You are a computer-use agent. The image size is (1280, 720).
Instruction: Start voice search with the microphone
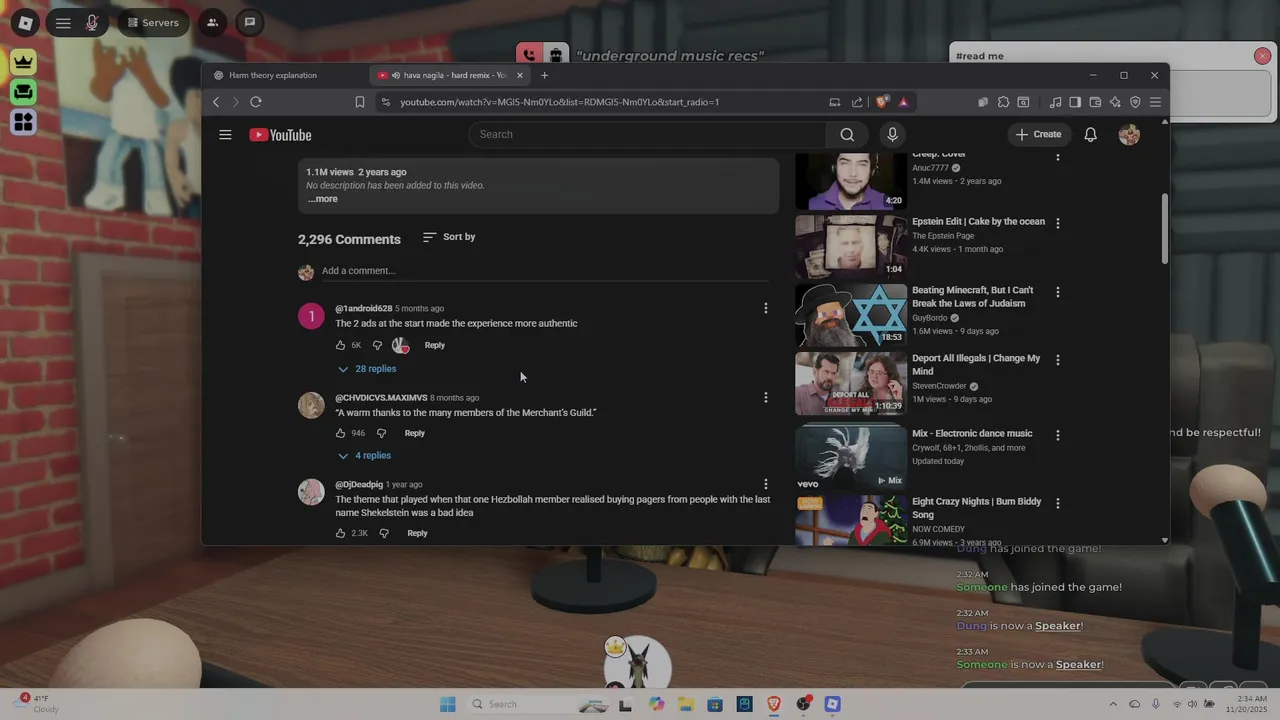pyautogui.click(x=892, y=134)
